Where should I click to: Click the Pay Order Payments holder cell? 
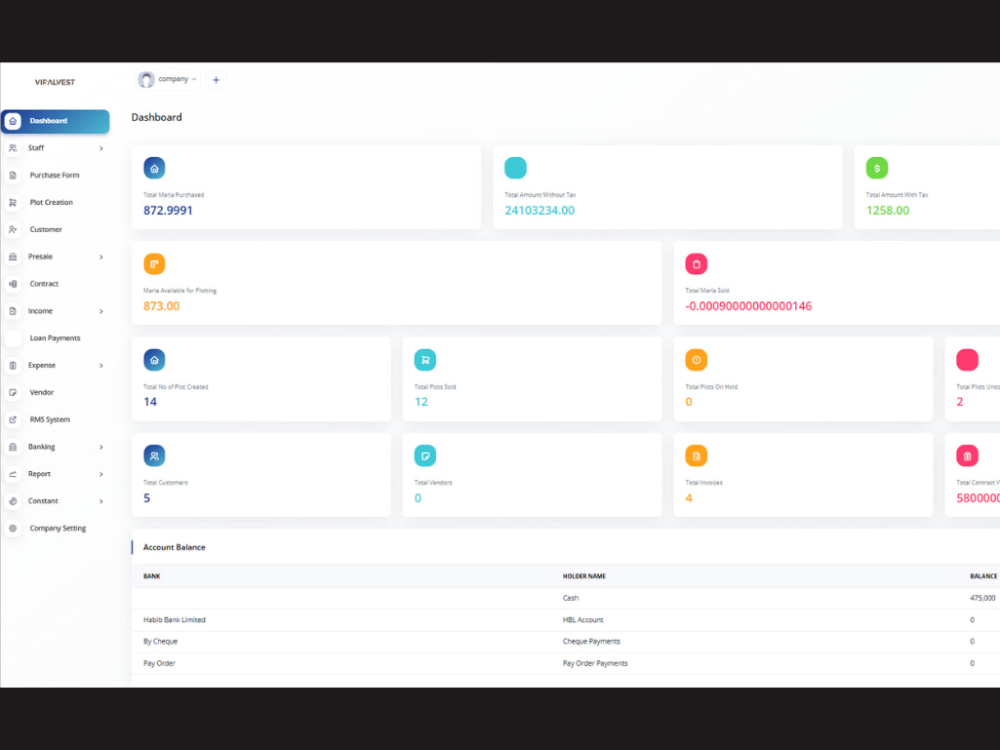595,663
